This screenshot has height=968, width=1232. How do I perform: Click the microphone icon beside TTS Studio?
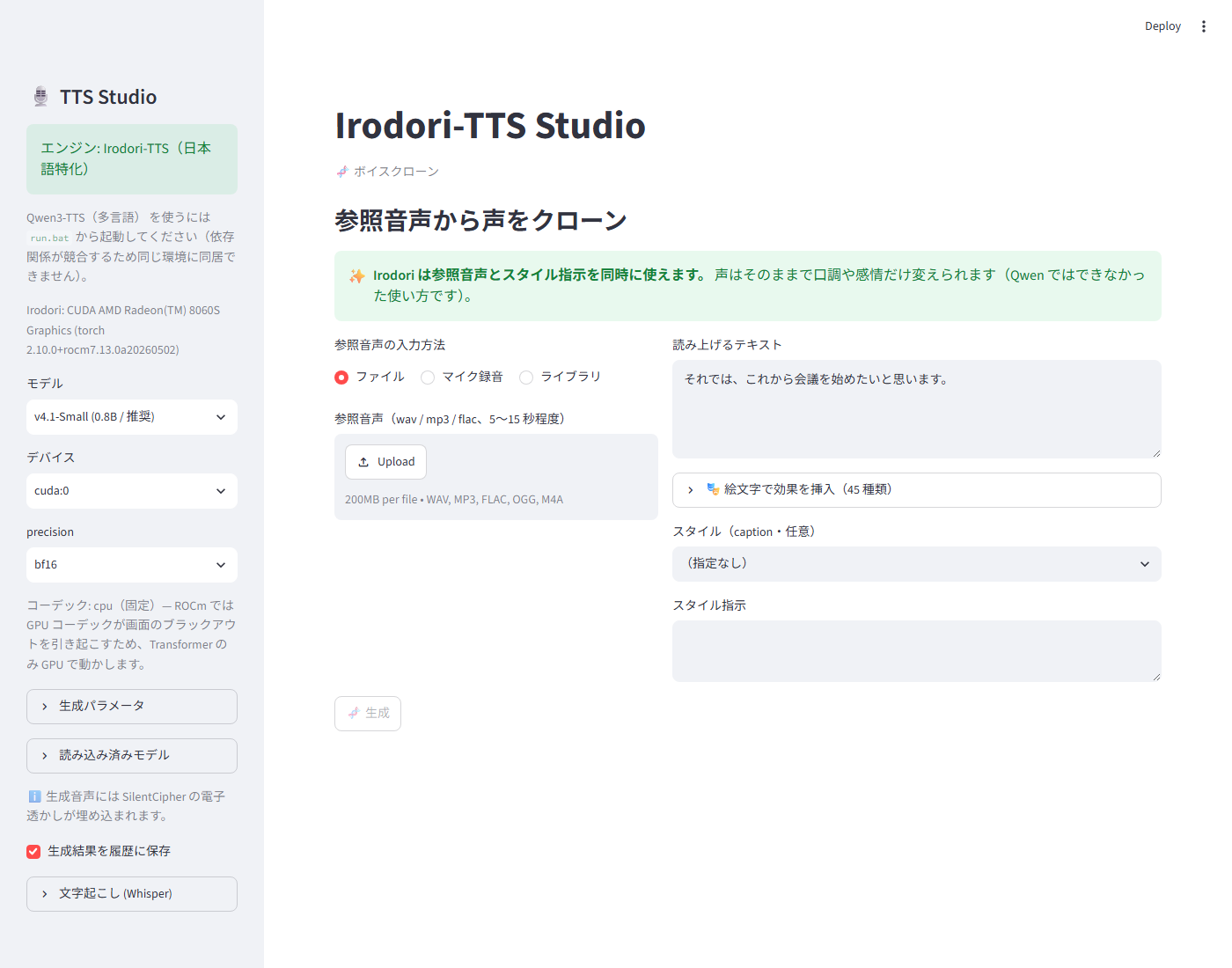[x=40, y=97]
